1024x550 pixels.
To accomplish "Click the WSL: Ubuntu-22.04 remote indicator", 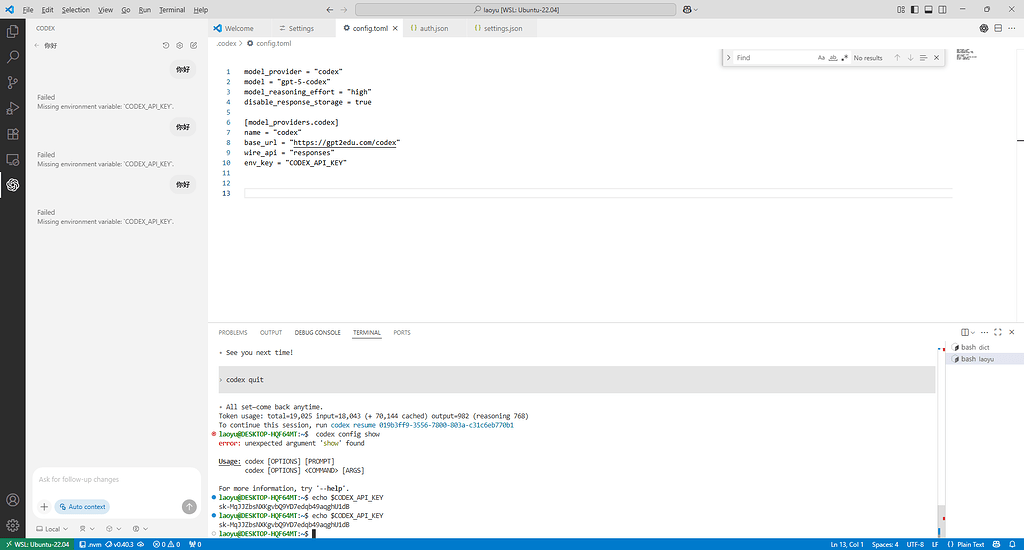I will pos(38,544).
